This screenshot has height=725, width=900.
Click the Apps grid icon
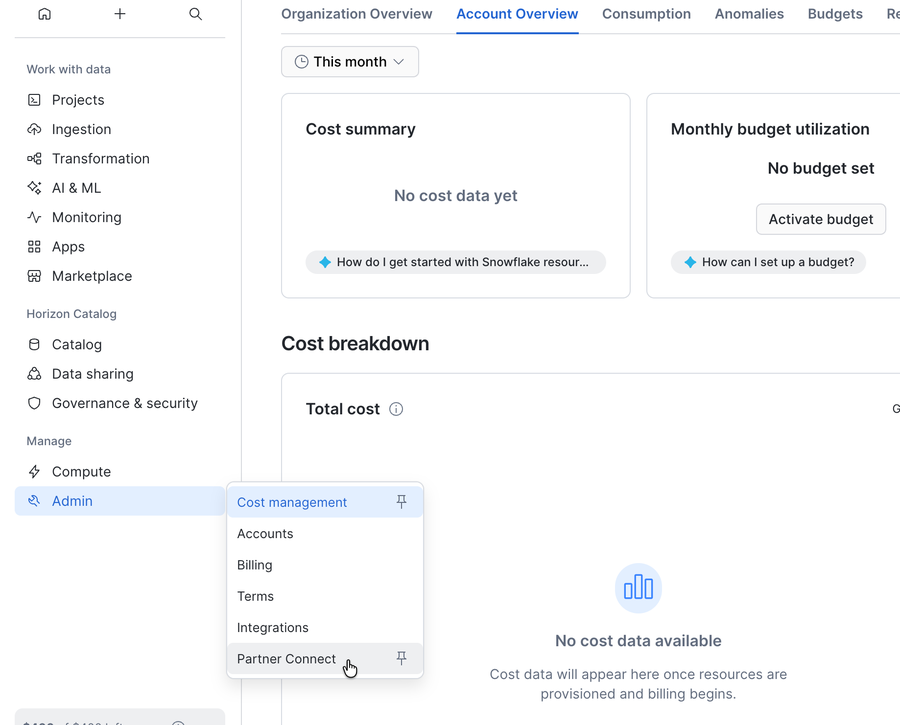34,247
